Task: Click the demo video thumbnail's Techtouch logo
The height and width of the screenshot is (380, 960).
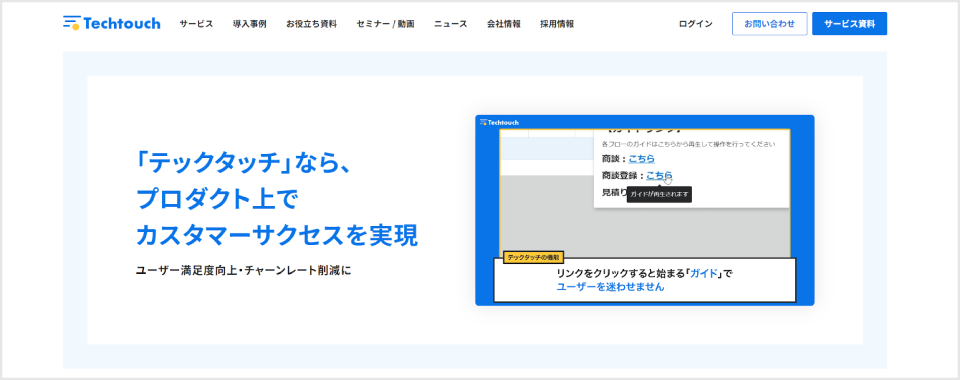Action: pos(499,122)
